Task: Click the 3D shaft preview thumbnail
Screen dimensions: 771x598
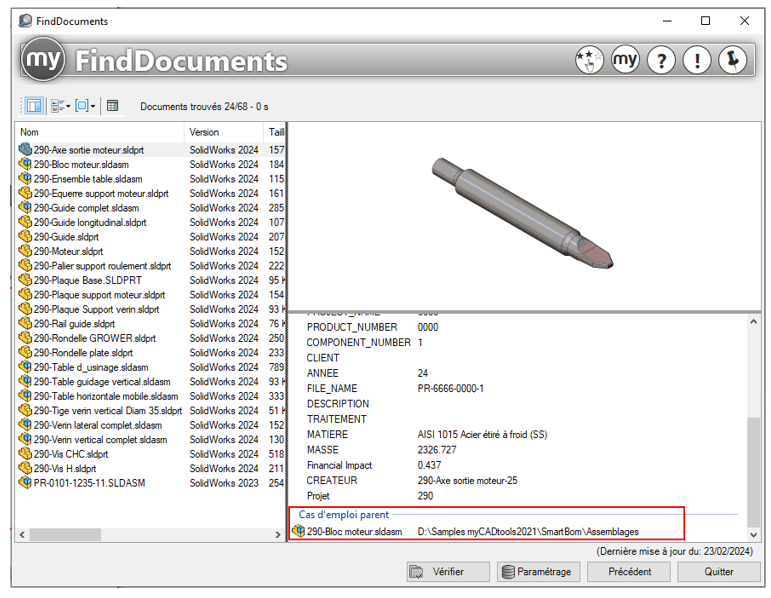Action: point(522,213)
